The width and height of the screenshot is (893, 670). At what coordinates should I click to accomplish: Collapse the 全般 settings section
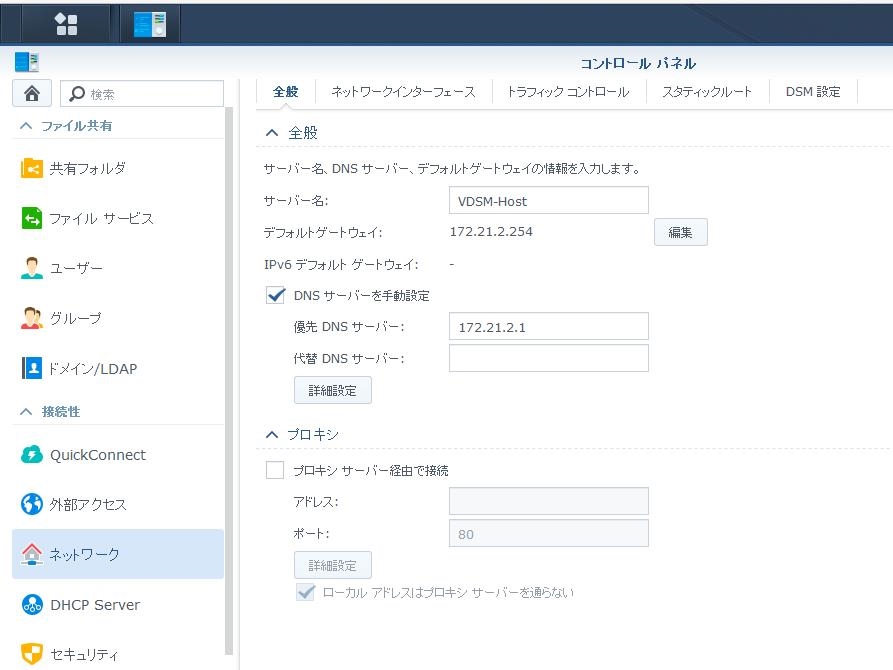pyautogui.click(x=272, y=133)
